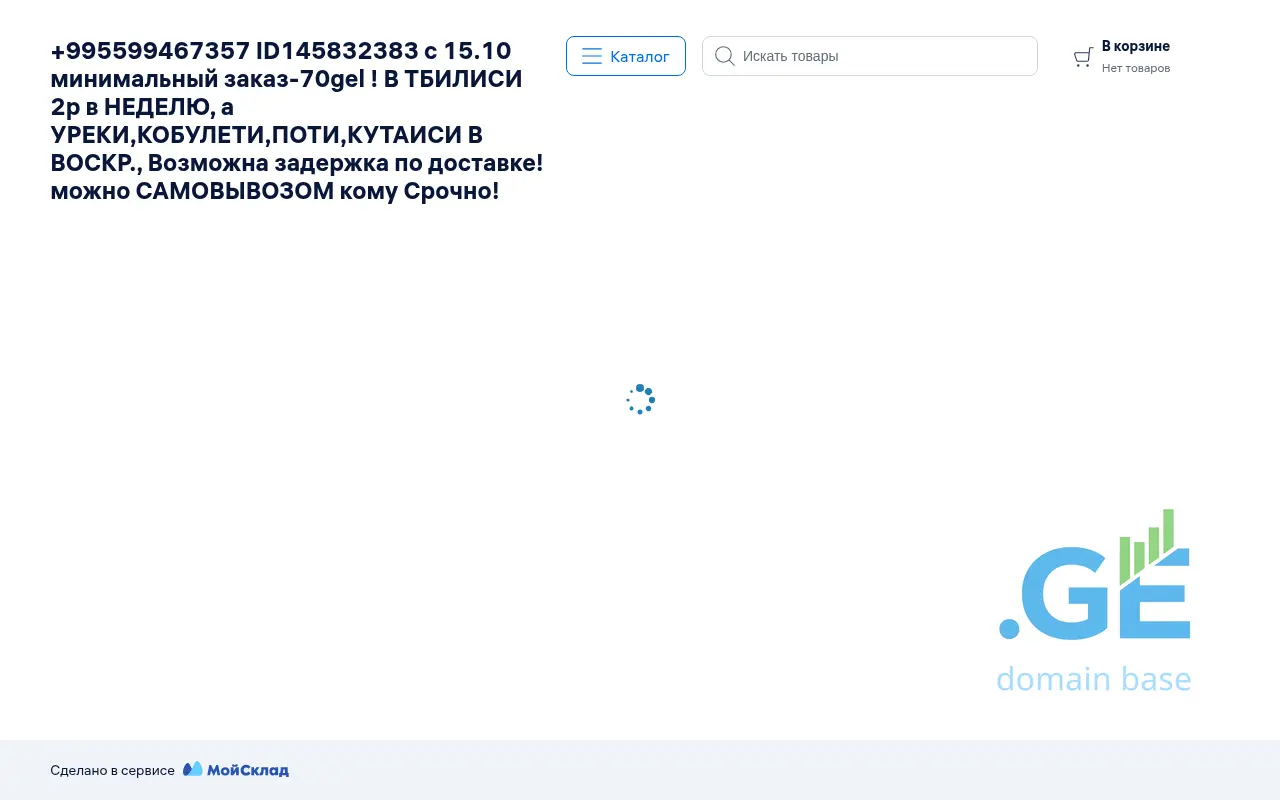Screen dimensions: 1280x800
Task: Click the phone number +995599467357 in the header
Action: tap(150, 51)
